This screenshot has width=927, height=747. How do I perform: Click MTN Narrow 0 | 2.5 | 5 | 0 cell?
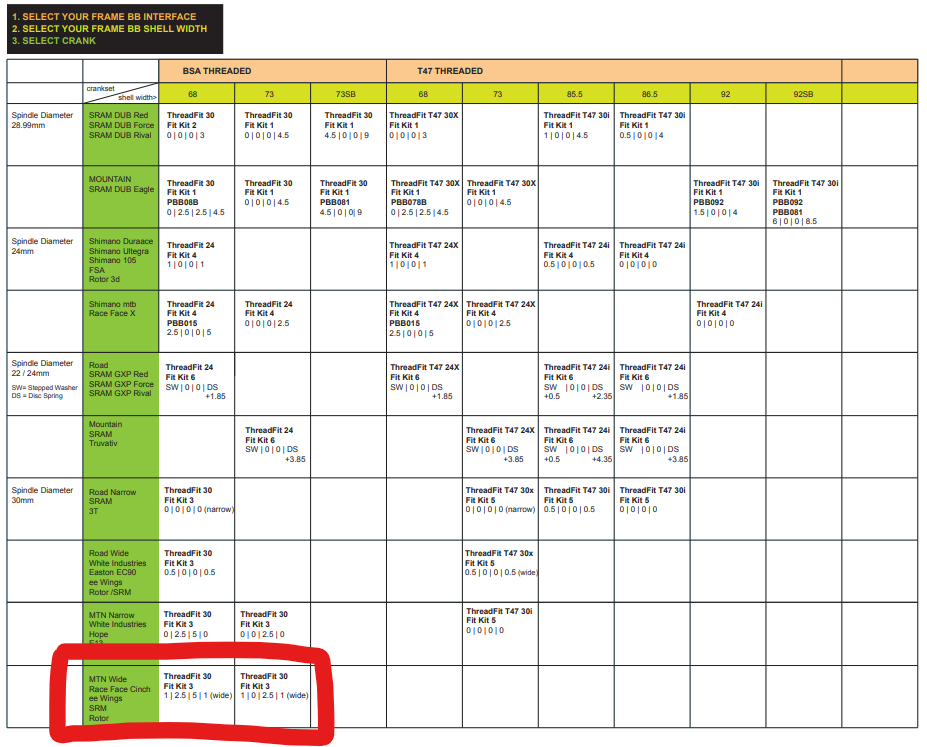coord(197,634)
